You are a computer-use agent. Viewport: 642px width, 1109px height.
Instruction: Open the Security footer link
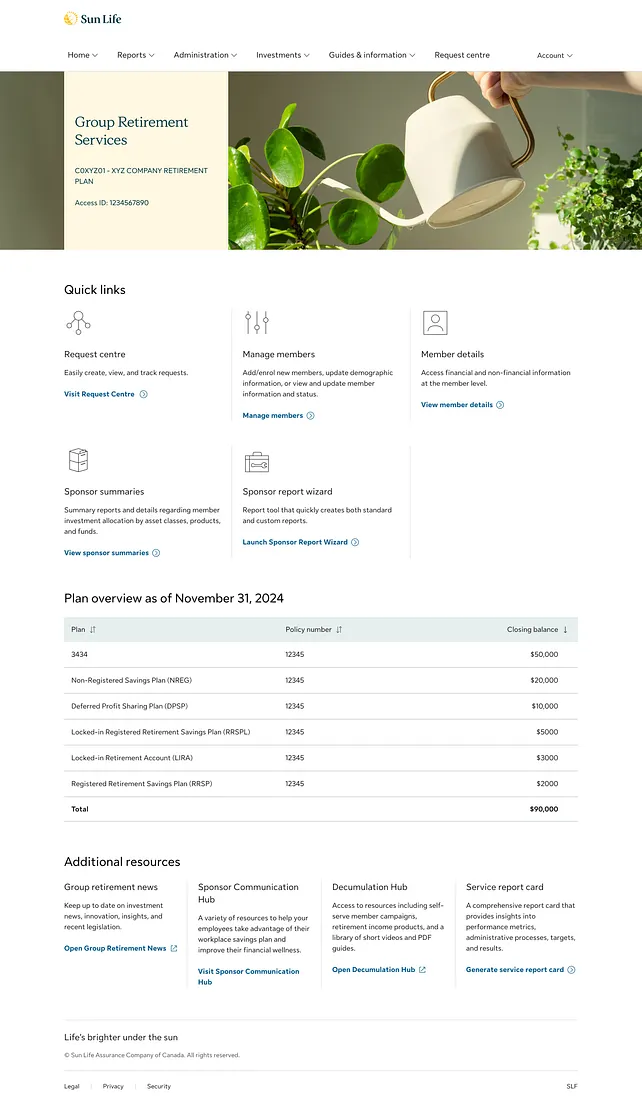click(x=159, y=1086)
